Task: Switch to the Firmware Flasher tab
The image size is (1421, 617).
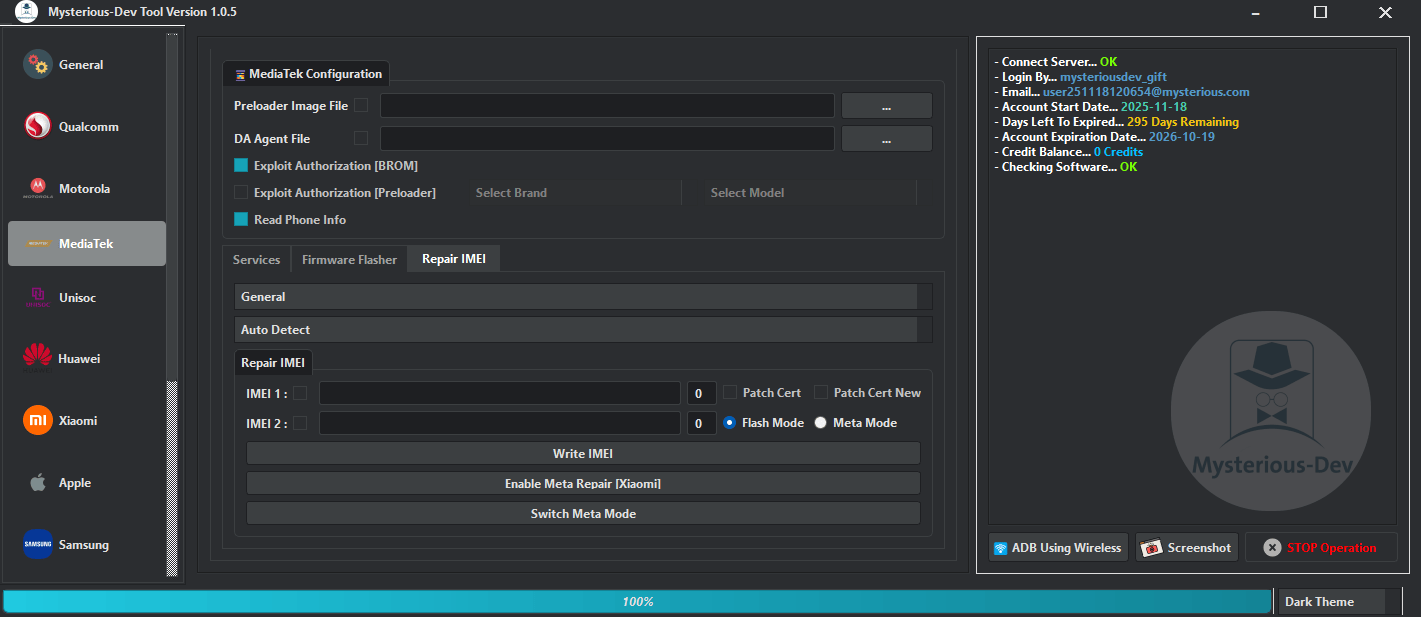Action: pyautogui.click(x=348, y=258)
